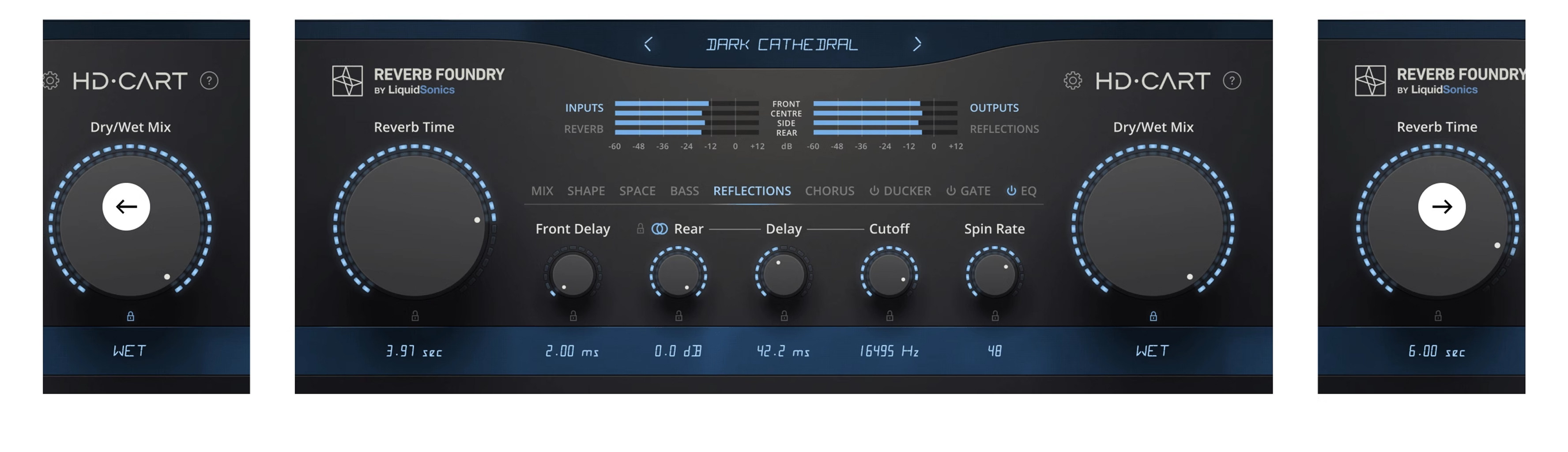Lock the Cutoff parameter
Viewport: 1568px width, 452px height.
(890, 315)
